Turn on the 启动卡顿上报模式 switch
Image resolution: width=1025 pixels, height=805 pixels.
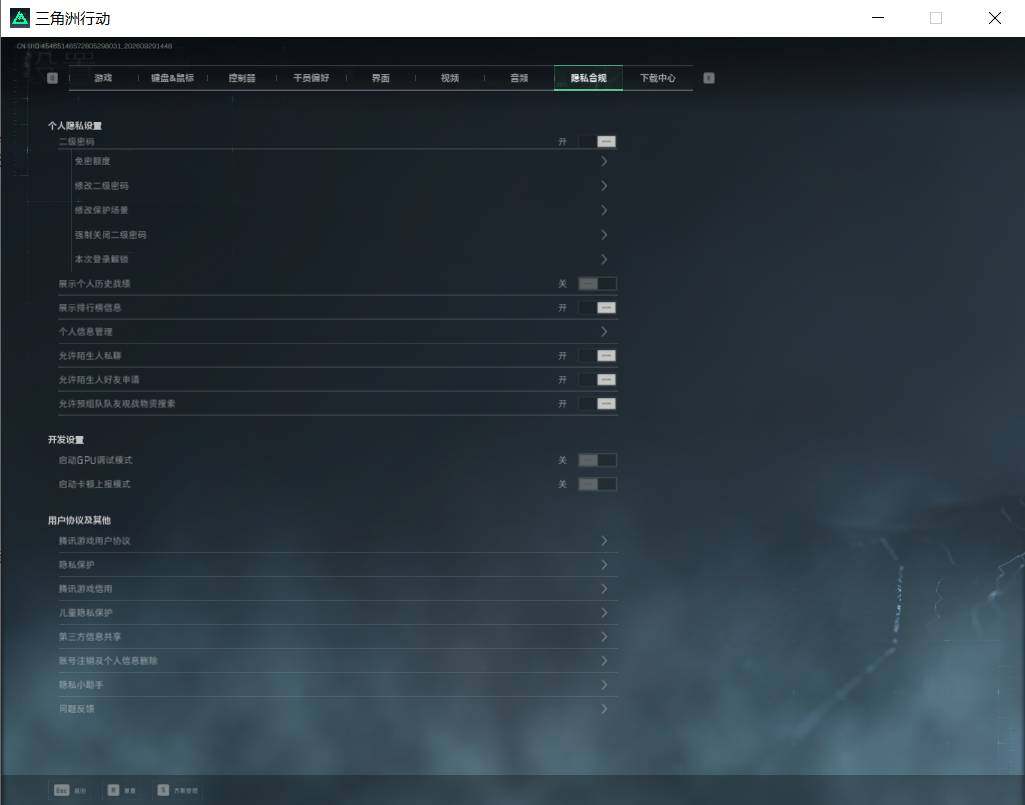point(597,485)
